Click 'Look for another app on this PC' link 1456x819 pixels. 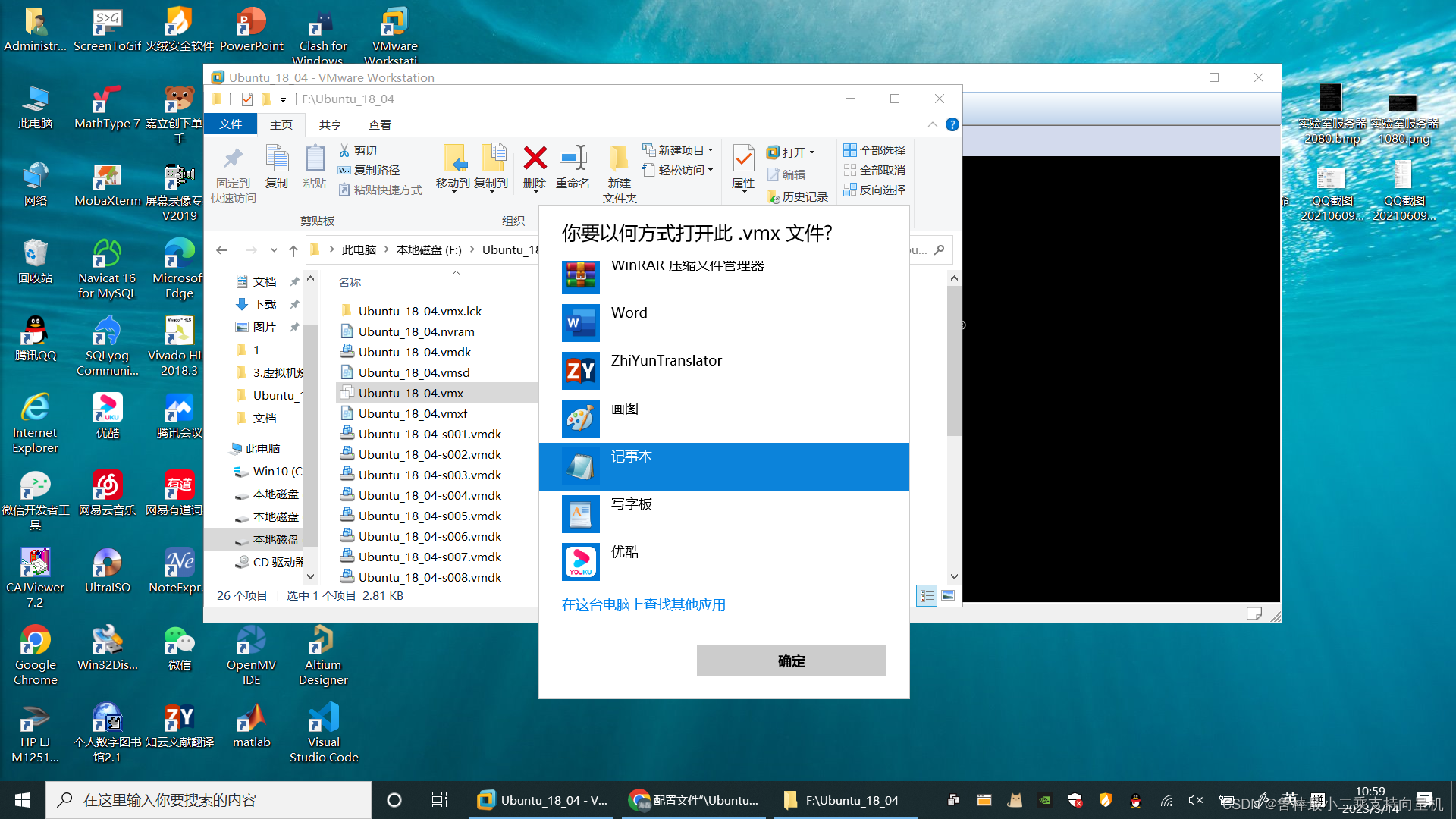[x=643, y=604]
